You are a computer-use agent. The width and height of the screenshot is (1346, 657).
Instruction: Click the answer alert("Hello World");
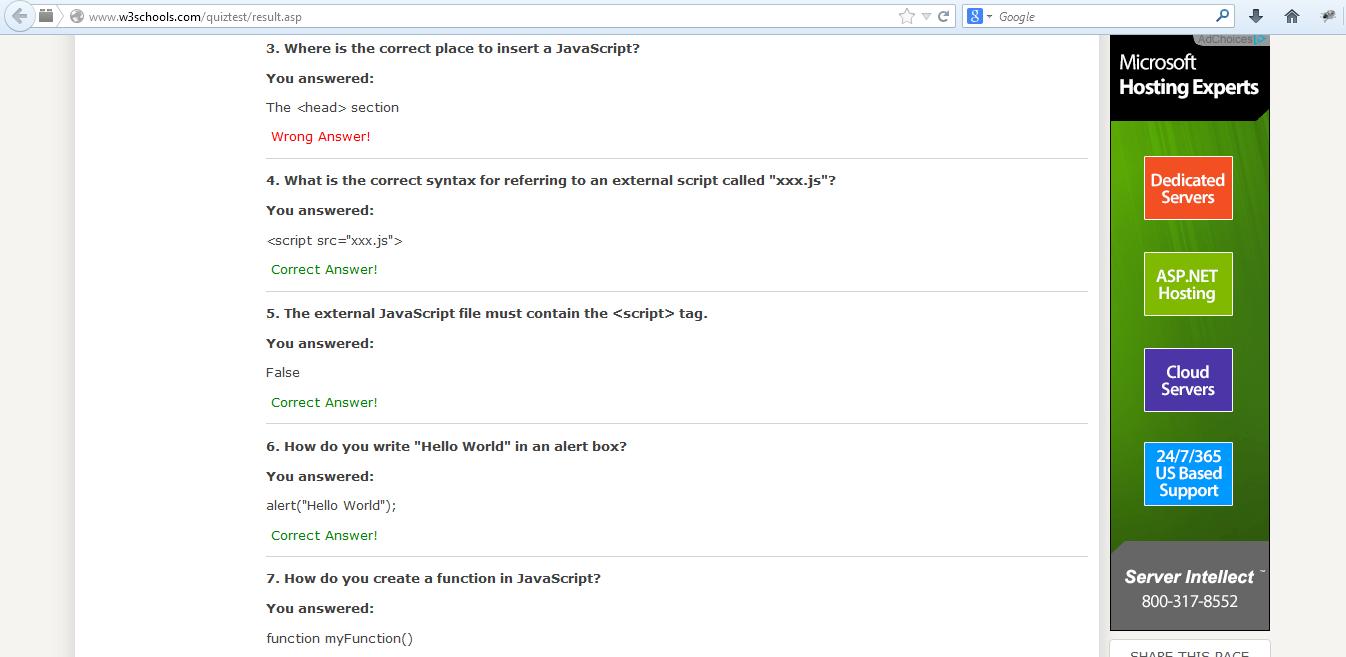(332, 506)
